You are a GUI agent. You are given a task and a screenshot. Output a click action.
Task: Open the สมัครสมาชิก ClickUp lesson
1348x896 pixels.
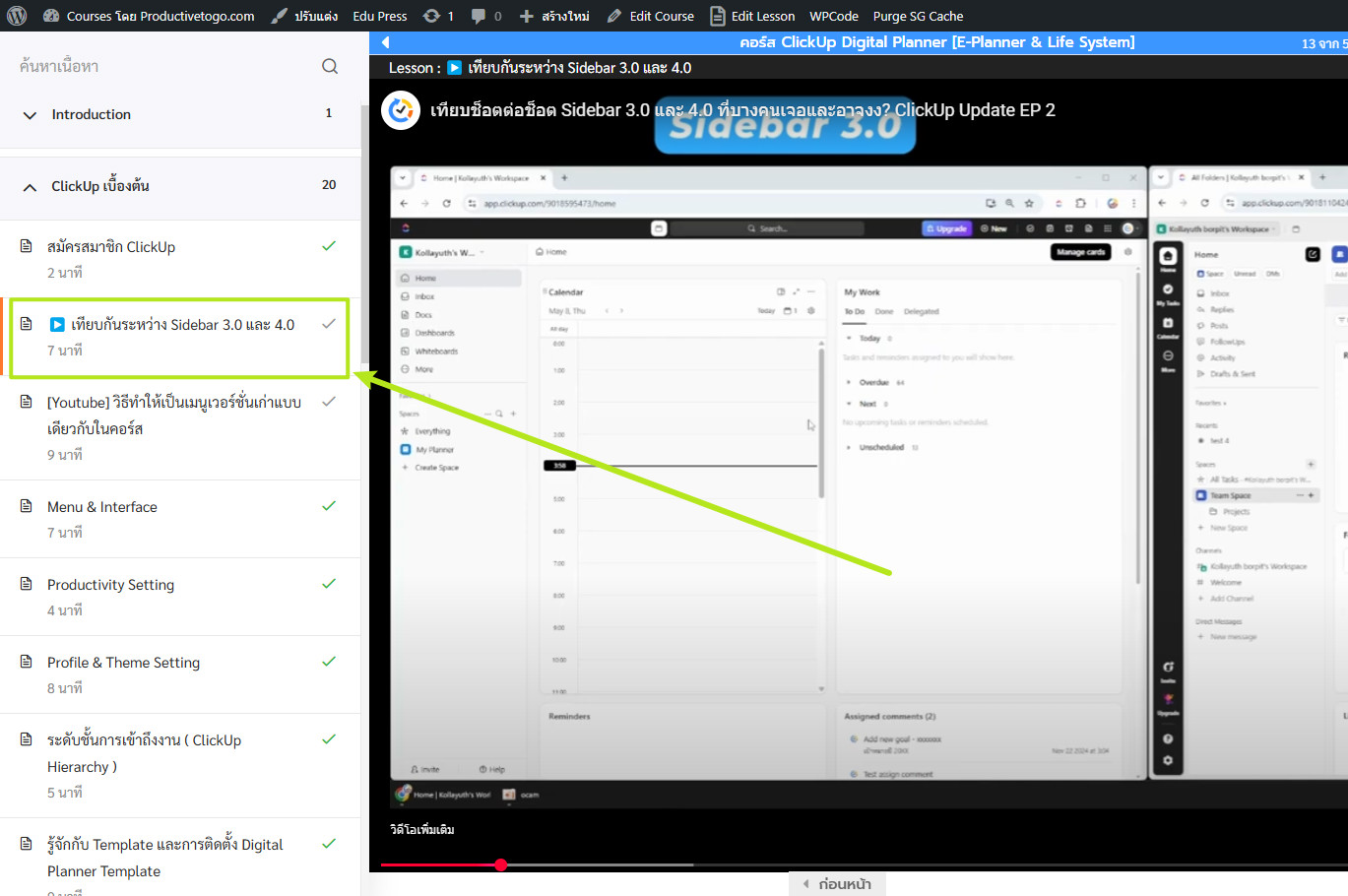pyautogui.click(x=111, y=247)
